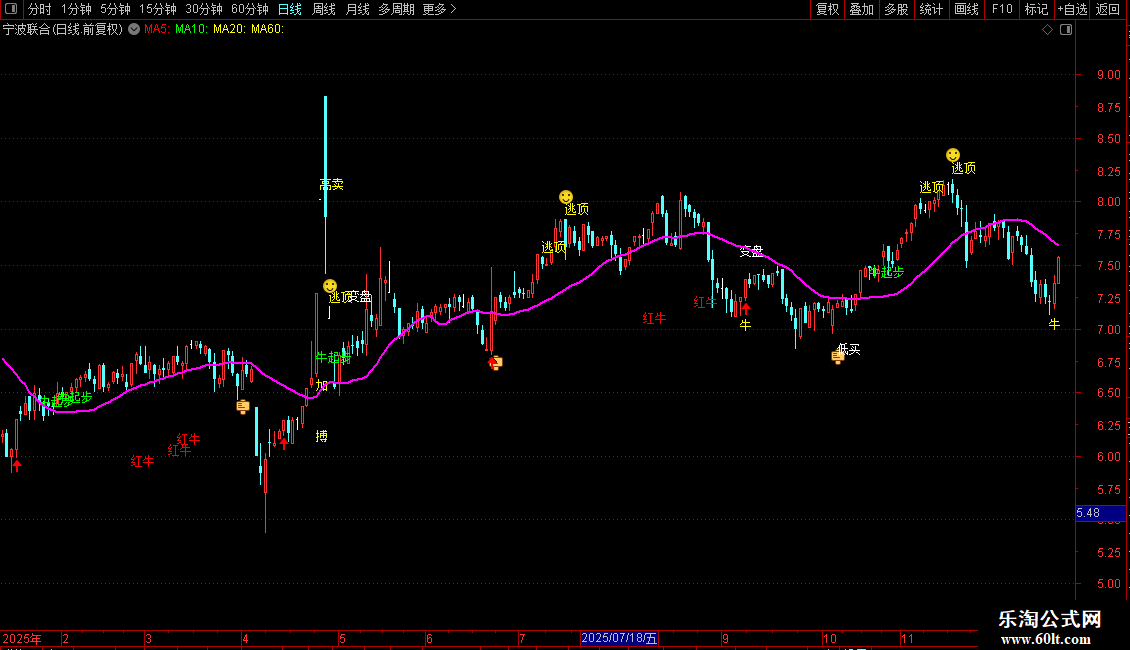Click the MA5 indicator label
Viewport: 1130px width, 650px height.
pos(156,30)
